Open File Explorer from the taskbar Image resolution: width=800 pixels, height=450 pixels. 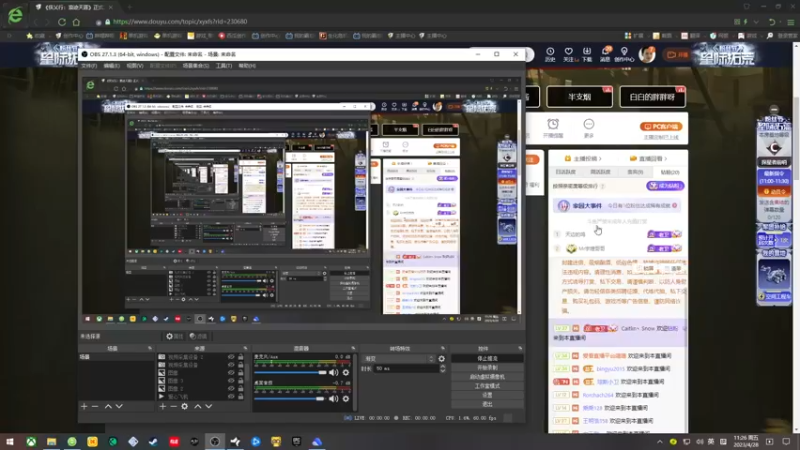(x=52, y=441)
